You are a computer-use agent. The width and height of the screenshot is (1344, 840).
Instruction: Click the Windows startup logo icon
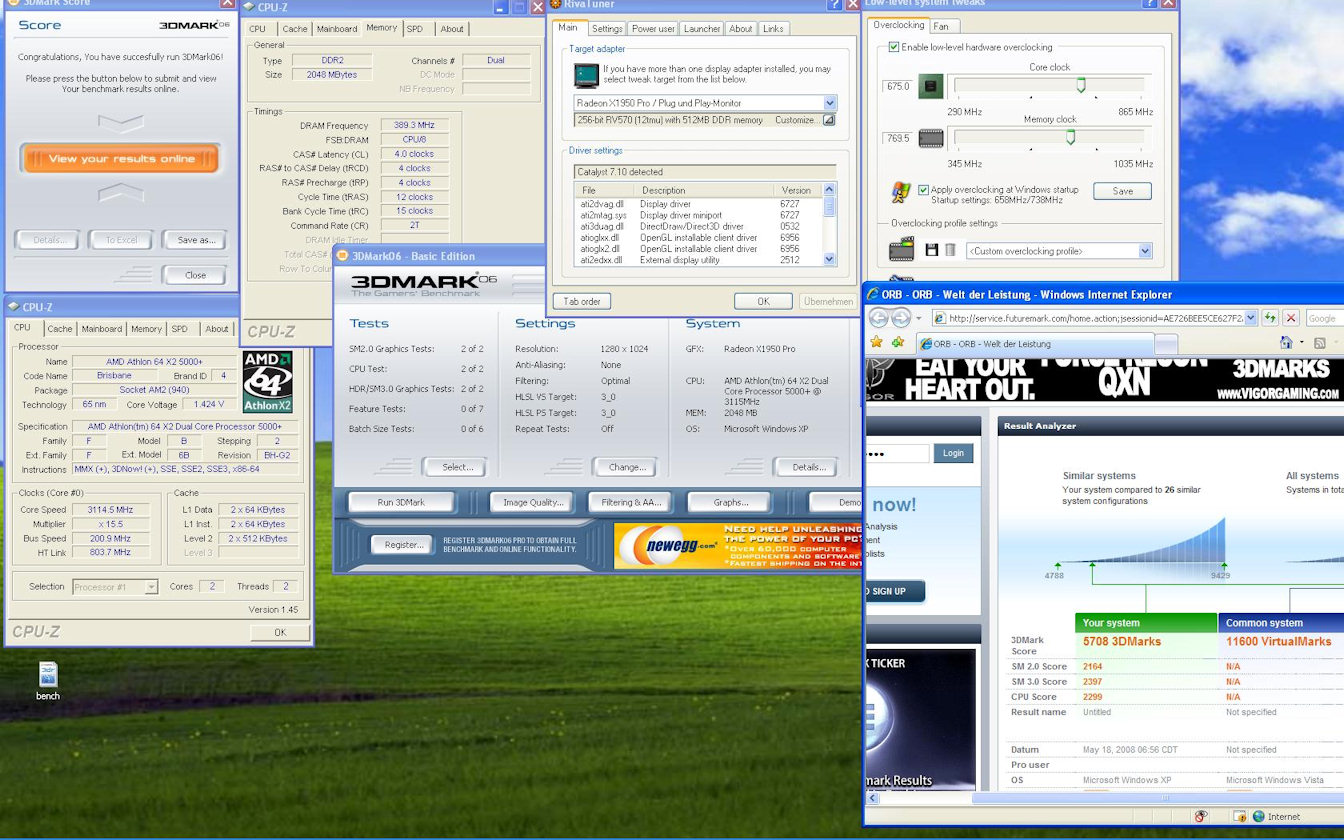coord(900,192)
